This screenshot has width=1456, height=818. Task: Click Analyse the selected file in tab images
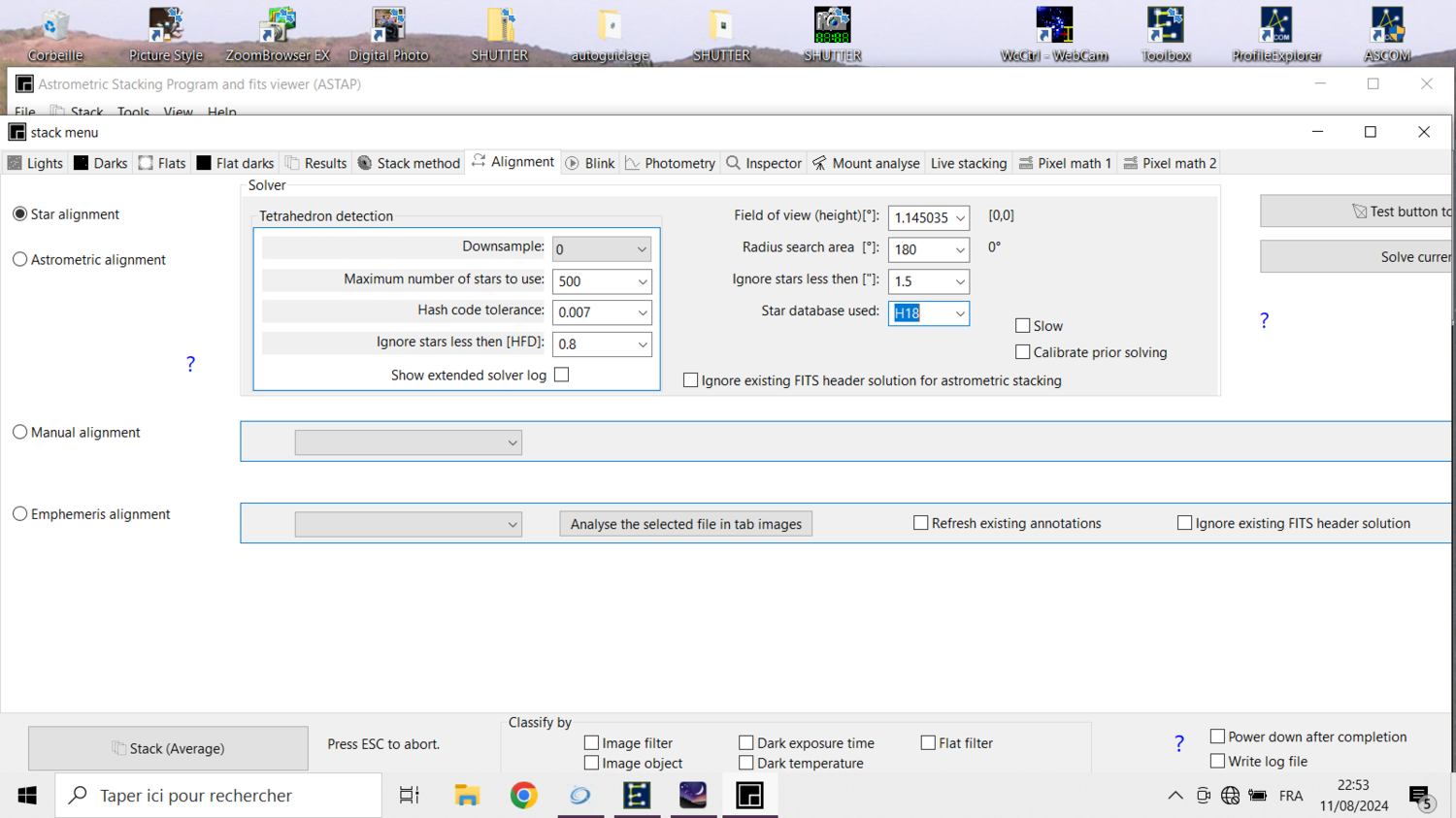coord(685,523)
